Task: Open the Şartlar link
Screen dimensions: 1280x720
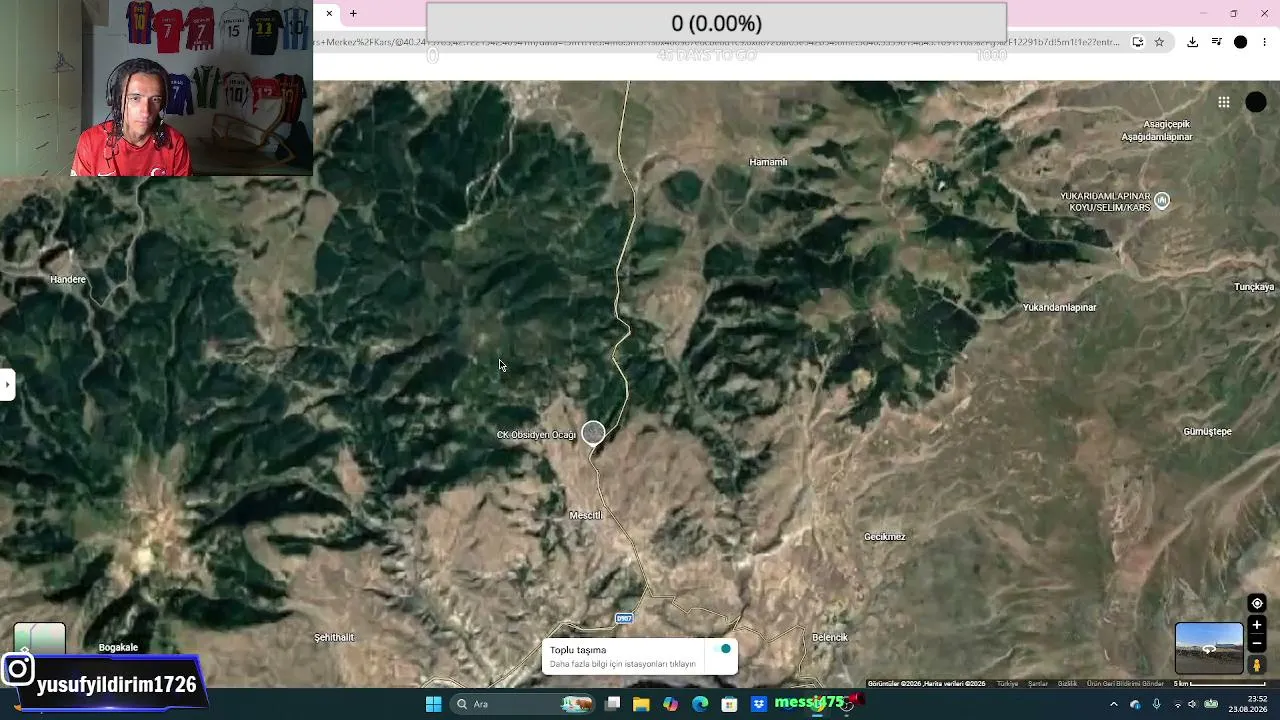Action: tap(1038, 684)
